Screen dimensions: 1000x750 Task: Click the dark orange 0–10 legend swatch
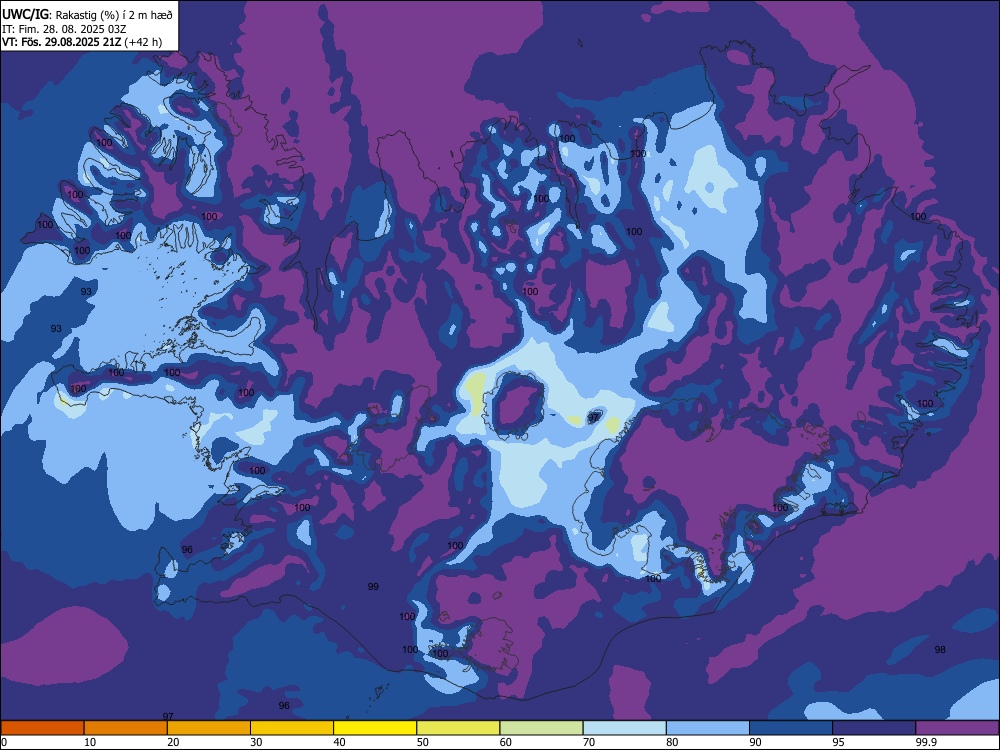(42, 728)
